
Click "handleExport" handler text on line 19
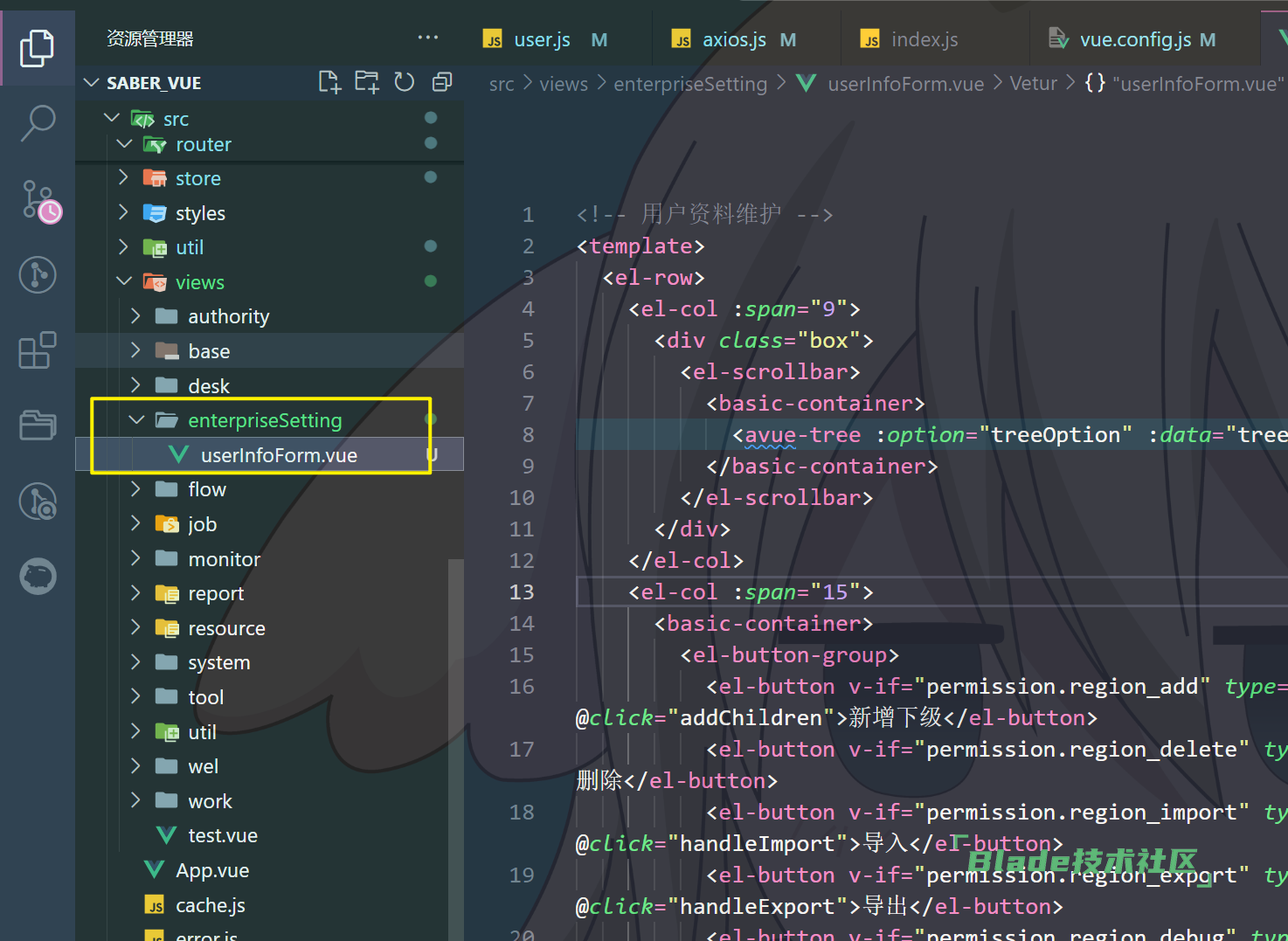coord(758,906)
